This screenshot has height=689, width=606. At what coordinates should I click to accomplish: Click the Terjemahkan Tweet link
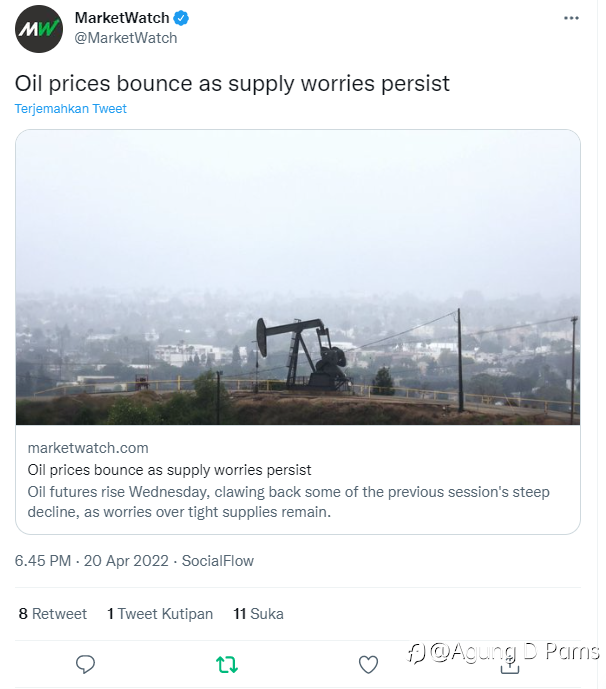[x=71, y=108]
